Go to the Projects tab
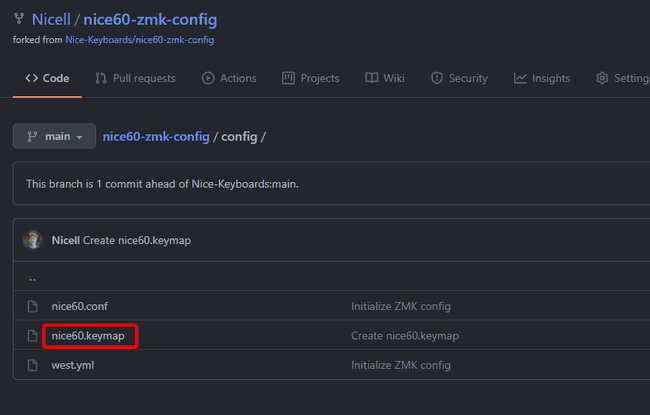Image resolution: width=650 pixels, height=415 pixels. pos(310,78)
